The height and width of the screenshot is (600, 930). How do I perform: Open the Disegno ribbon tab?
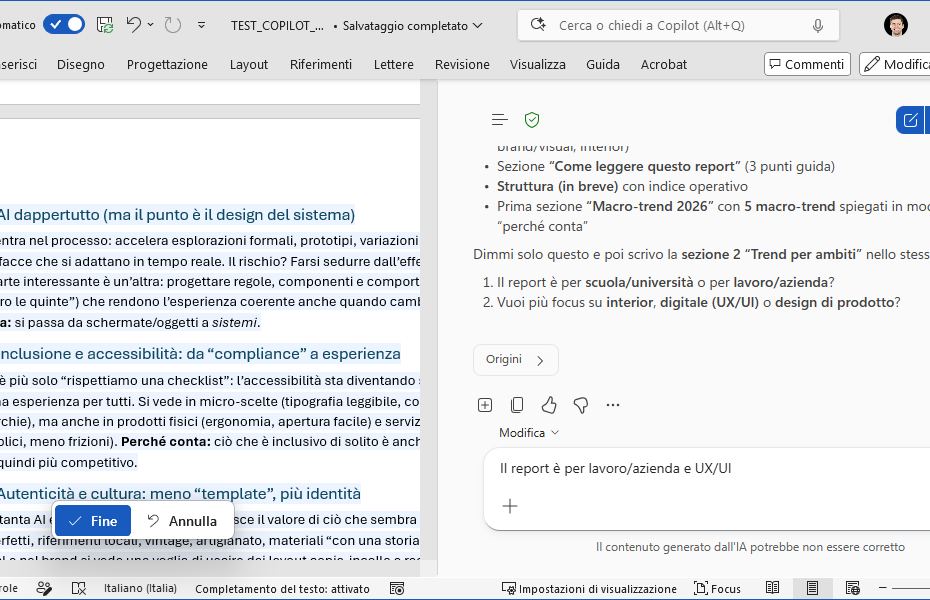[81, 64]
